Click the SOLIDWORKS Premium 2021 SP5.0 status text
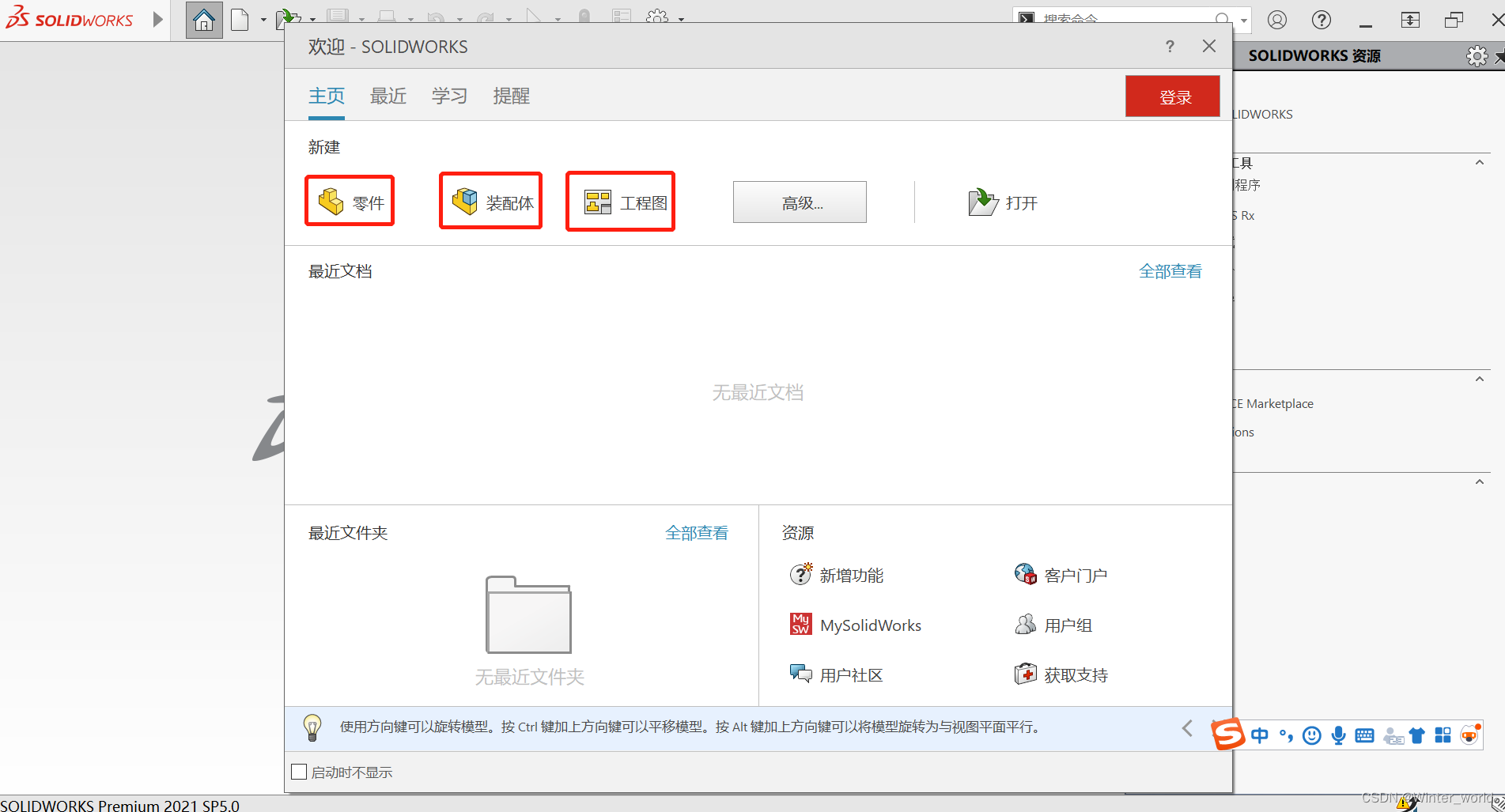Image resolution: width=1505 pixels, height=812 pixels. pos(119,805)
